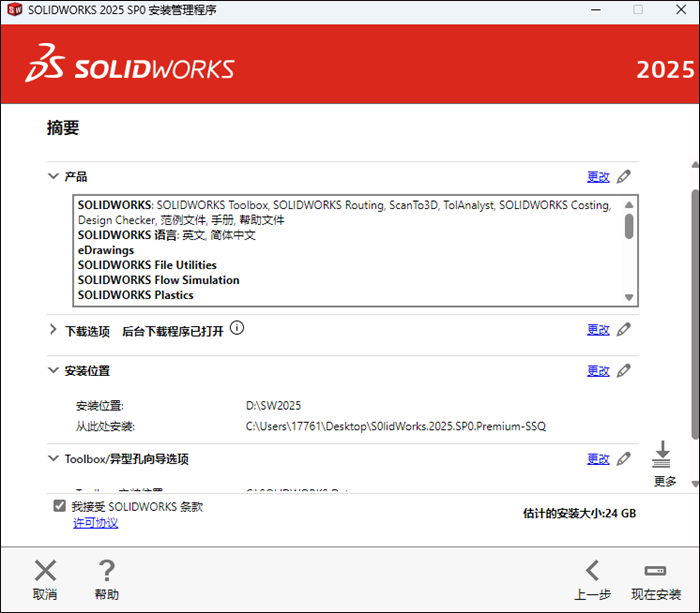The height and width of the screenshot is (613, 700).
Task: Start install with 现在安装 icon
Action: point(655,571)
